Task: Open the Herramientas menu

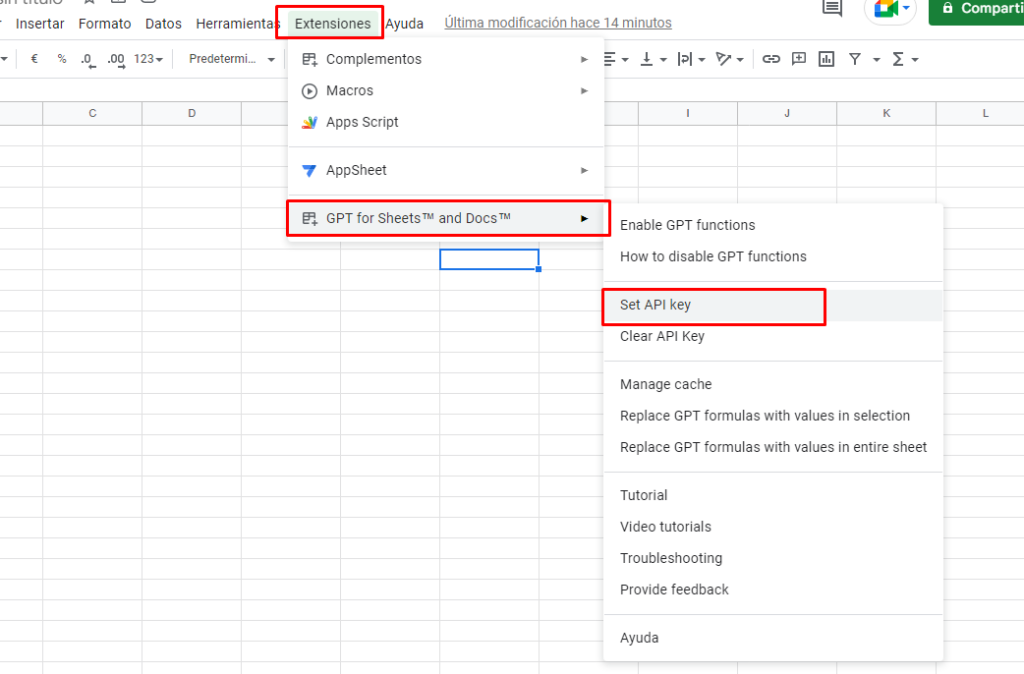Action: 236,24
